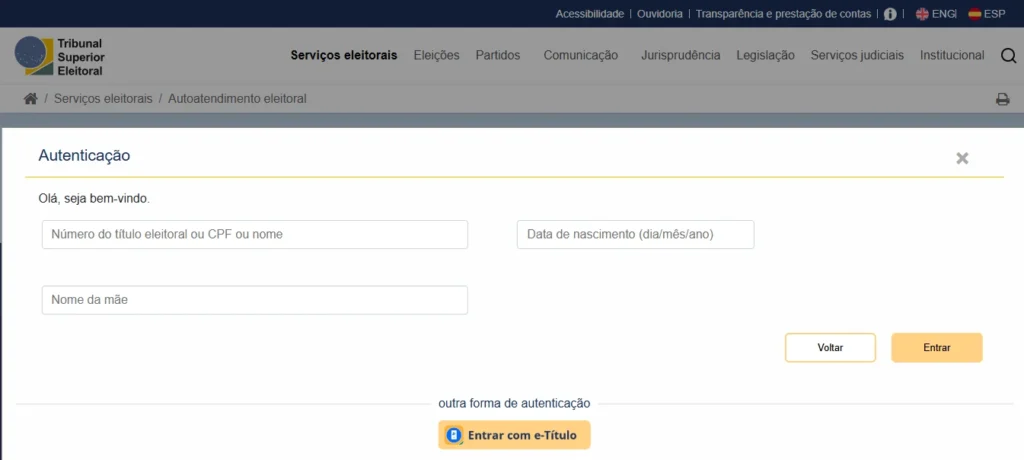Go to Autoatendimento eleitoral breadcrumb
This screenshot has height=460, width=1024.
[x=237, y=99]
